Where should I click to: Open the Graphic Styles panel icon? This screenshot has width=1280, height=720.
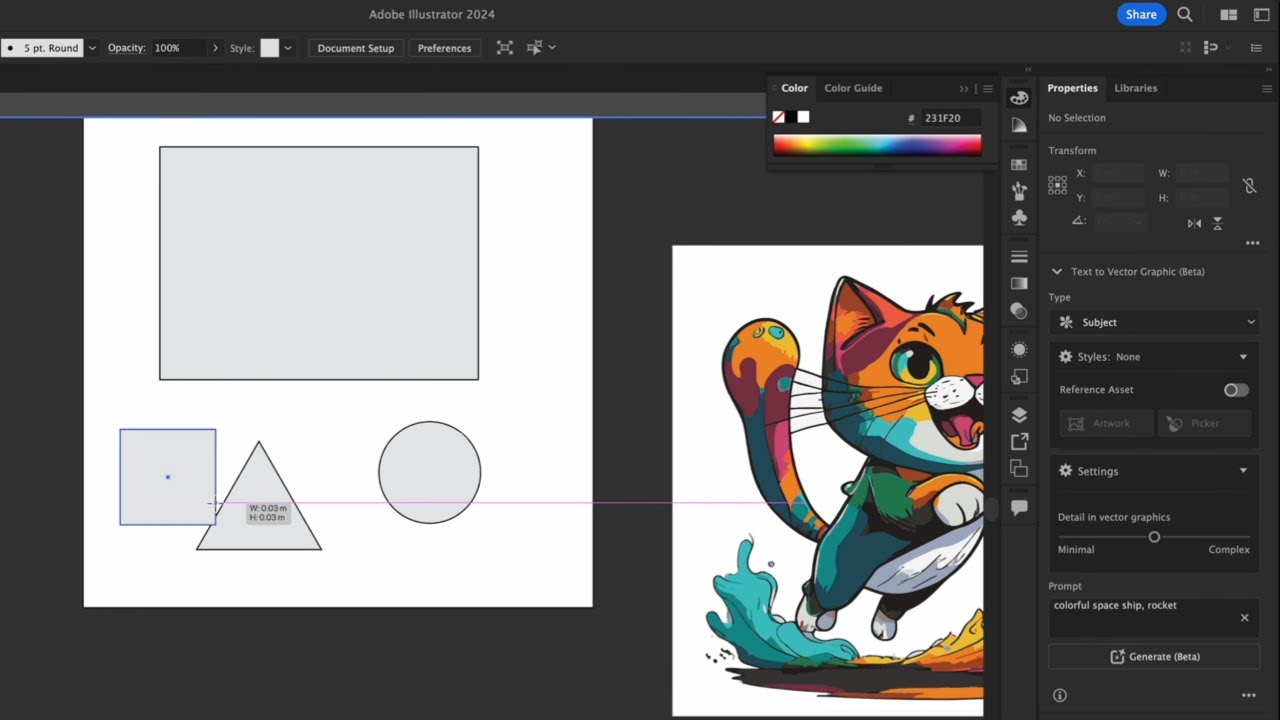[1019, 376]
